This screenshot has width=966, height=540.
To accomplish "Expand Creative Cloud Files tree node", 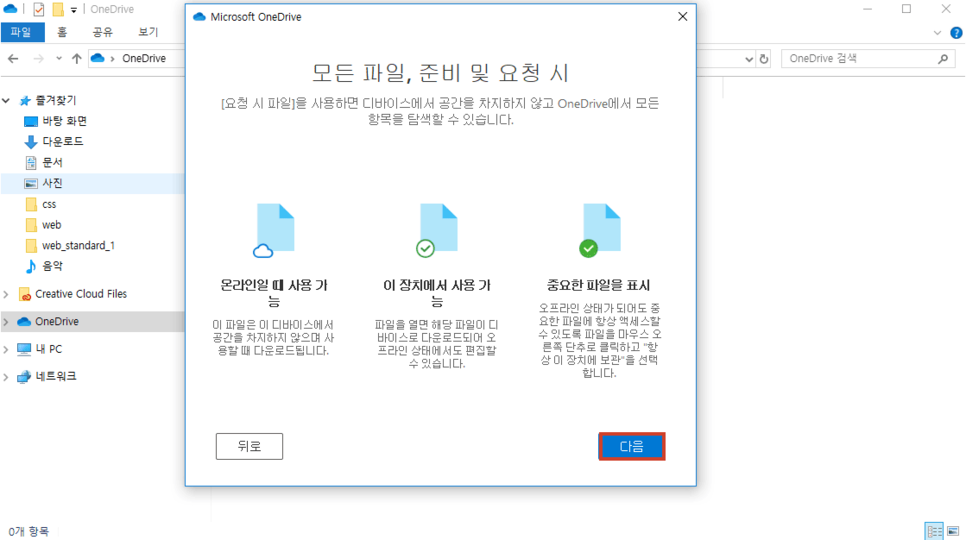I will coord(6,294).
